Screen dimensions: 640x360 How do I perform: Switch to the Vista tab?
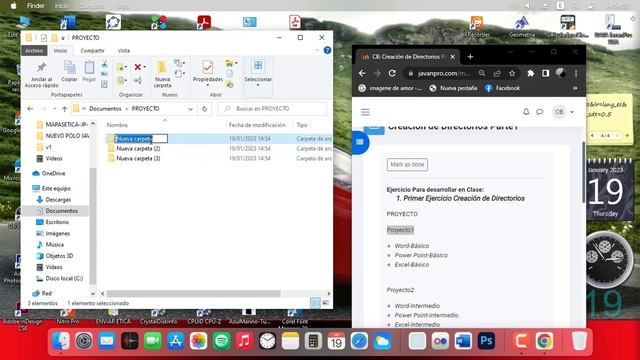click(124, 50)
